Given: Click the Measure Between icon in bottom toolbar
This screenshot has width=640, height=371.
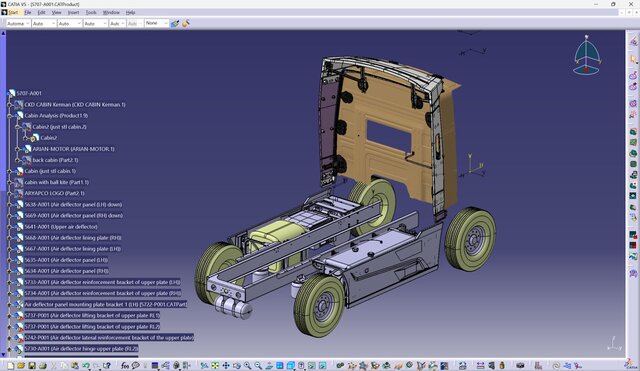Looking at the screenshot, I should 480,366.
